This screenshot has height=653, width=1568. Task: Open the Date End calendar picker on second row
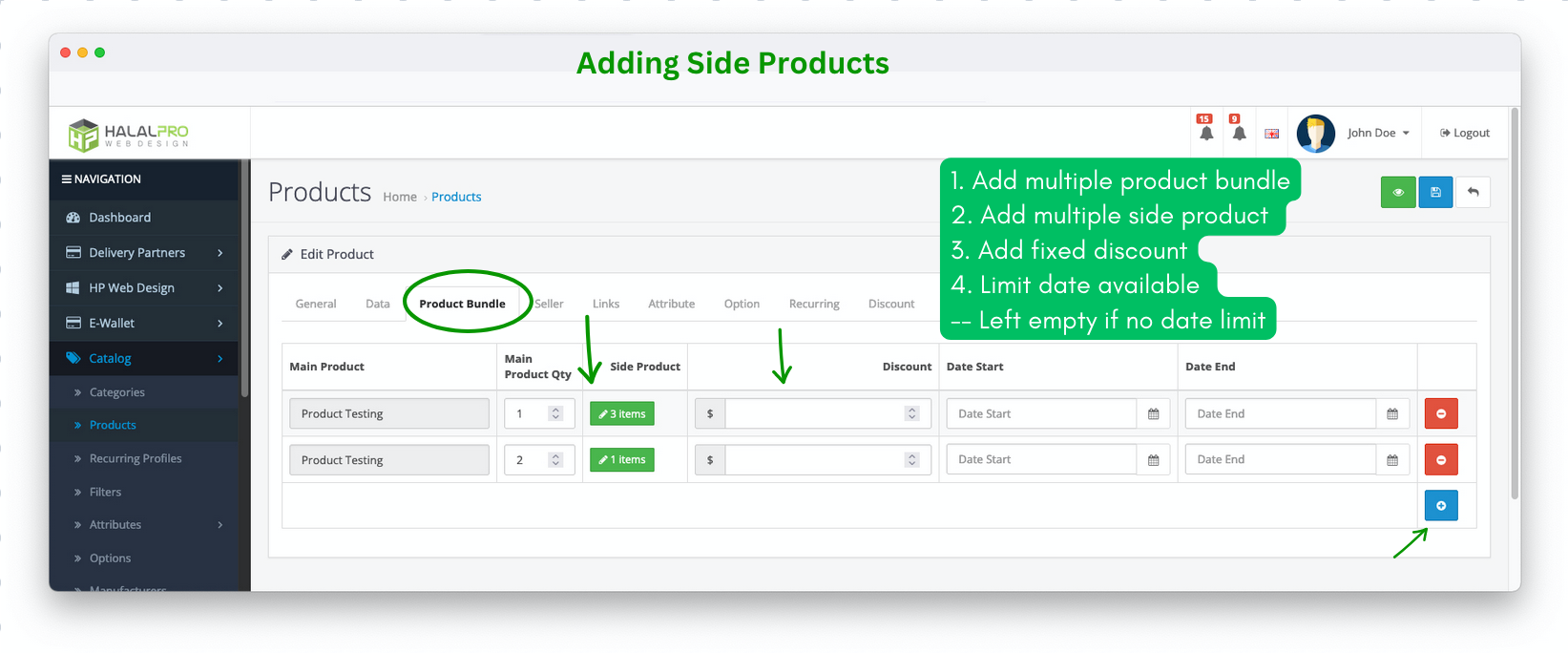tap(1391, 459)
